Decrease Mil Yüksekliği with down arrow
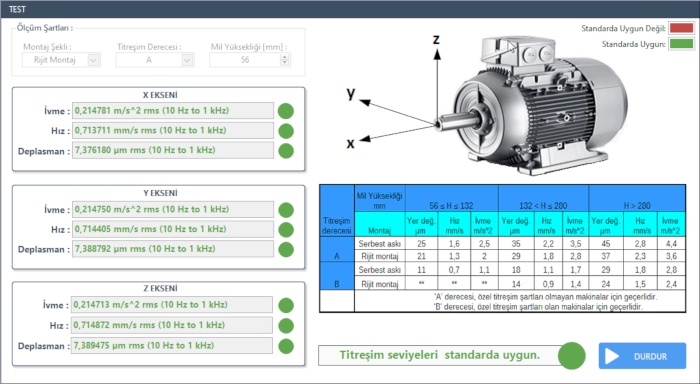The height and width of the screenshot is (384, 700). pyautogui.click(x=285, y=63)
